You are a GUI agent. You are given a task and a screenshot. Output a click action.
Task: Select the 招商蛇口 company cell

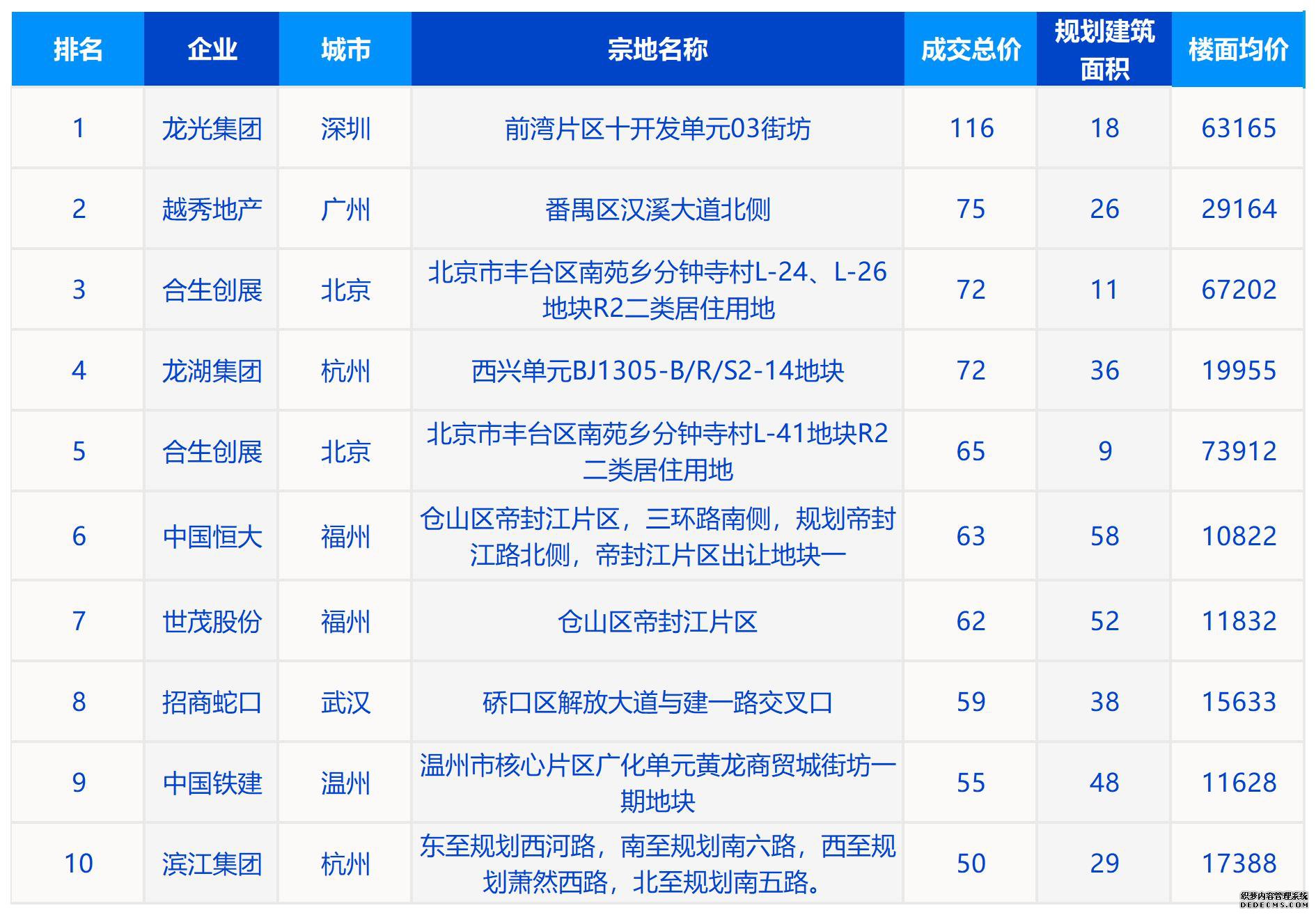pyautogui.click(x=212, y=703)
